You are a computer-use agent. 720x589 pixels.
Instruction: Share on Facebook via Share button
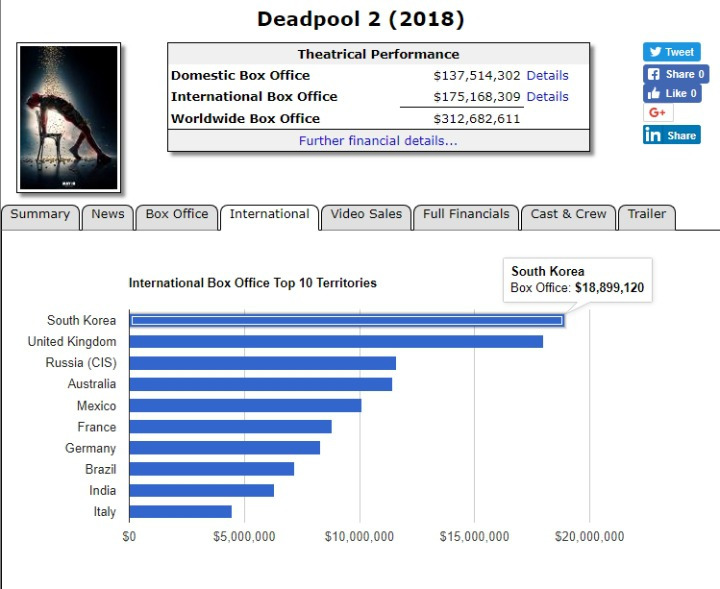(x=676, y=74)
